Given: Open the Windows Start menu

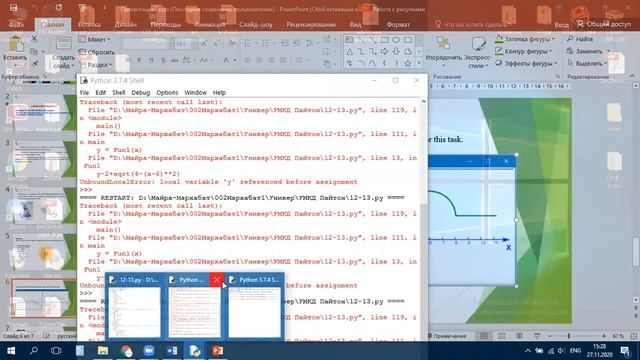Looking at the screenshot, I should [x=11, y=351].
